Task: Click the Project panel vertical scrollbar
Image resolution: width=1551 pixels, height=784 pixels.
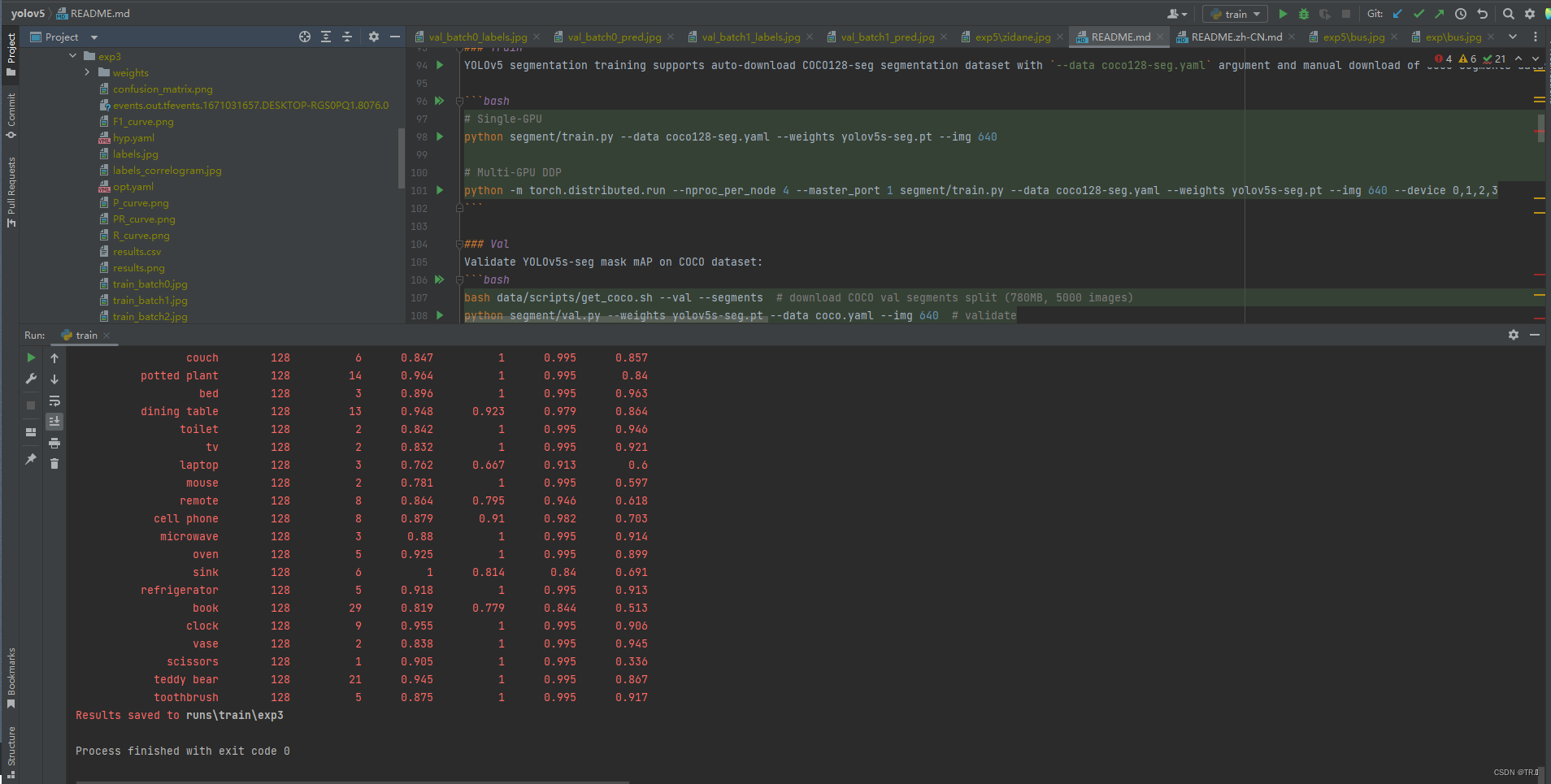Action: (x=401, y=158)
